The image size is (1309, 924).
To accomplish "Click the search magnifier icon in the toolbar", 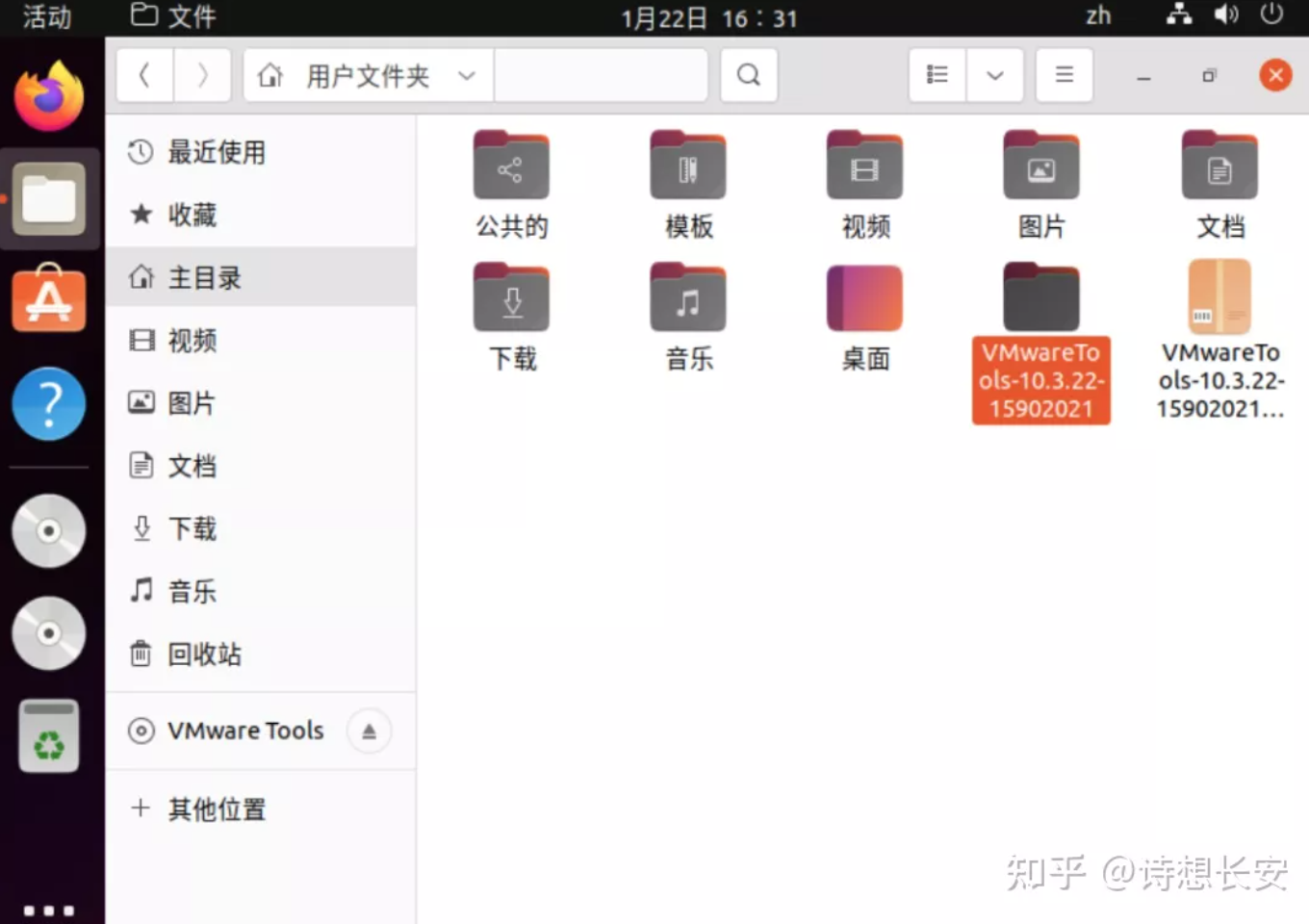I will (749, 75).
